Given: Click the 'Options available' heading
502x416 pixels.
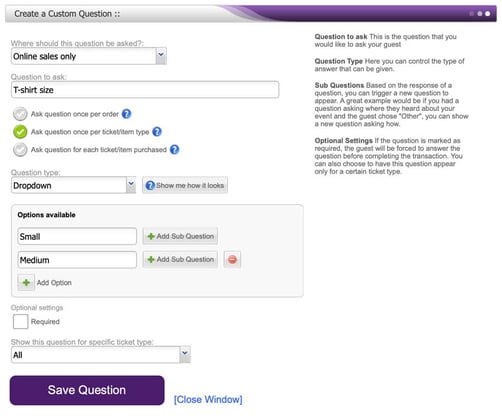Looking at the screenshot, I should [x=46, y=215].
